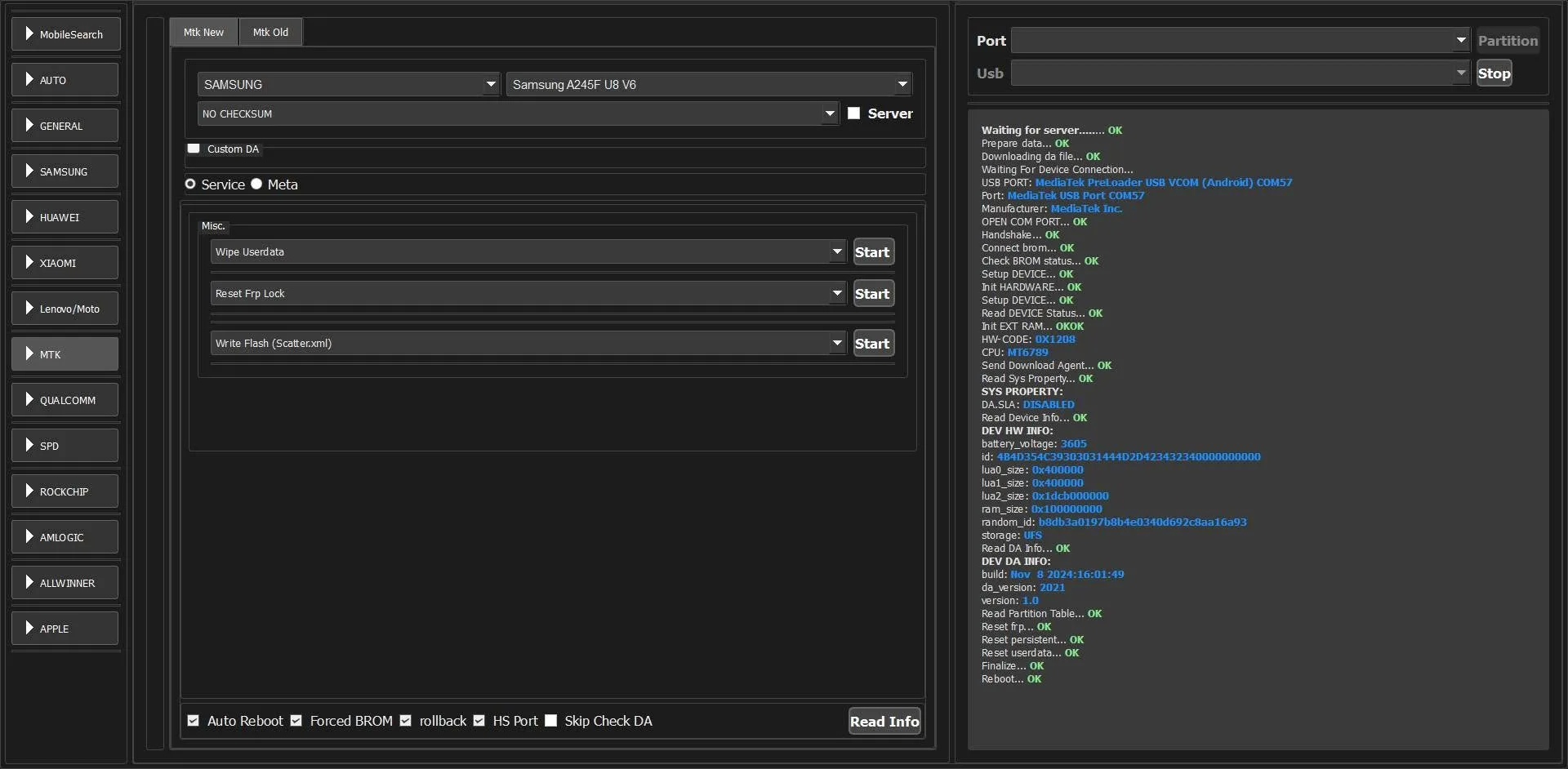
Task: Click the Reboot... OK log line
Action: point(1012,679)
